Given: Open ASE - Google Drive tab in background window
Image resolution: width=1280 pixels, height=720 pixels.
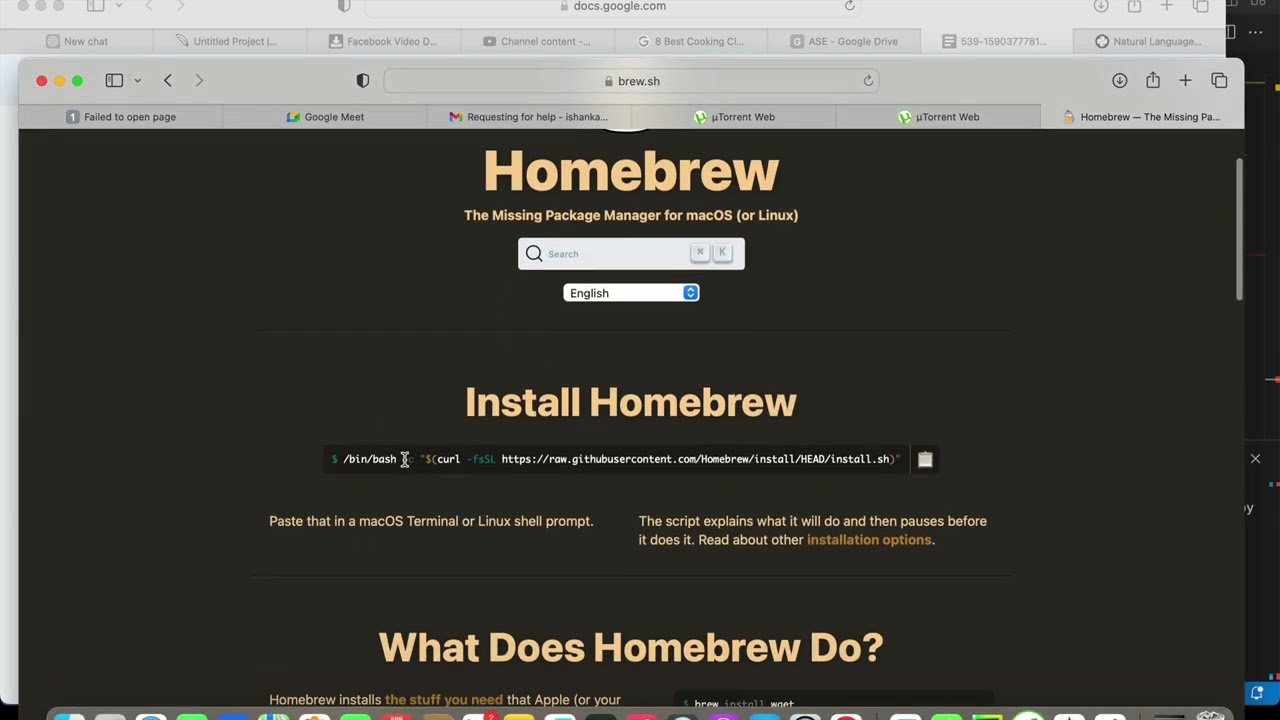Looking at the screenshot, I should point(844,41).
